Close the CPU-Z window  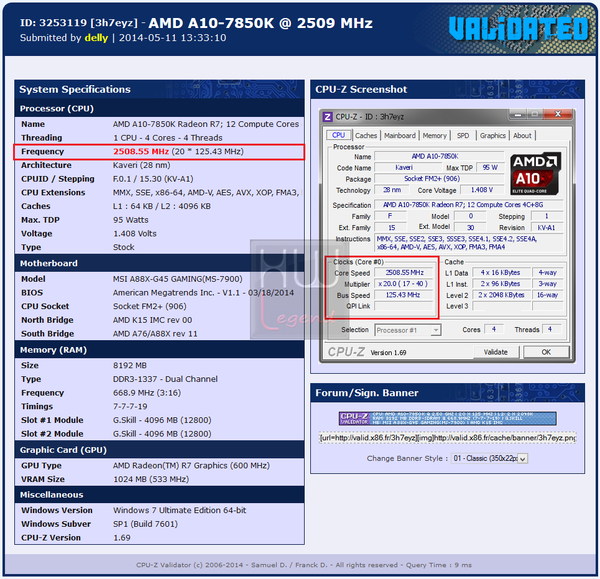point(558,114)
